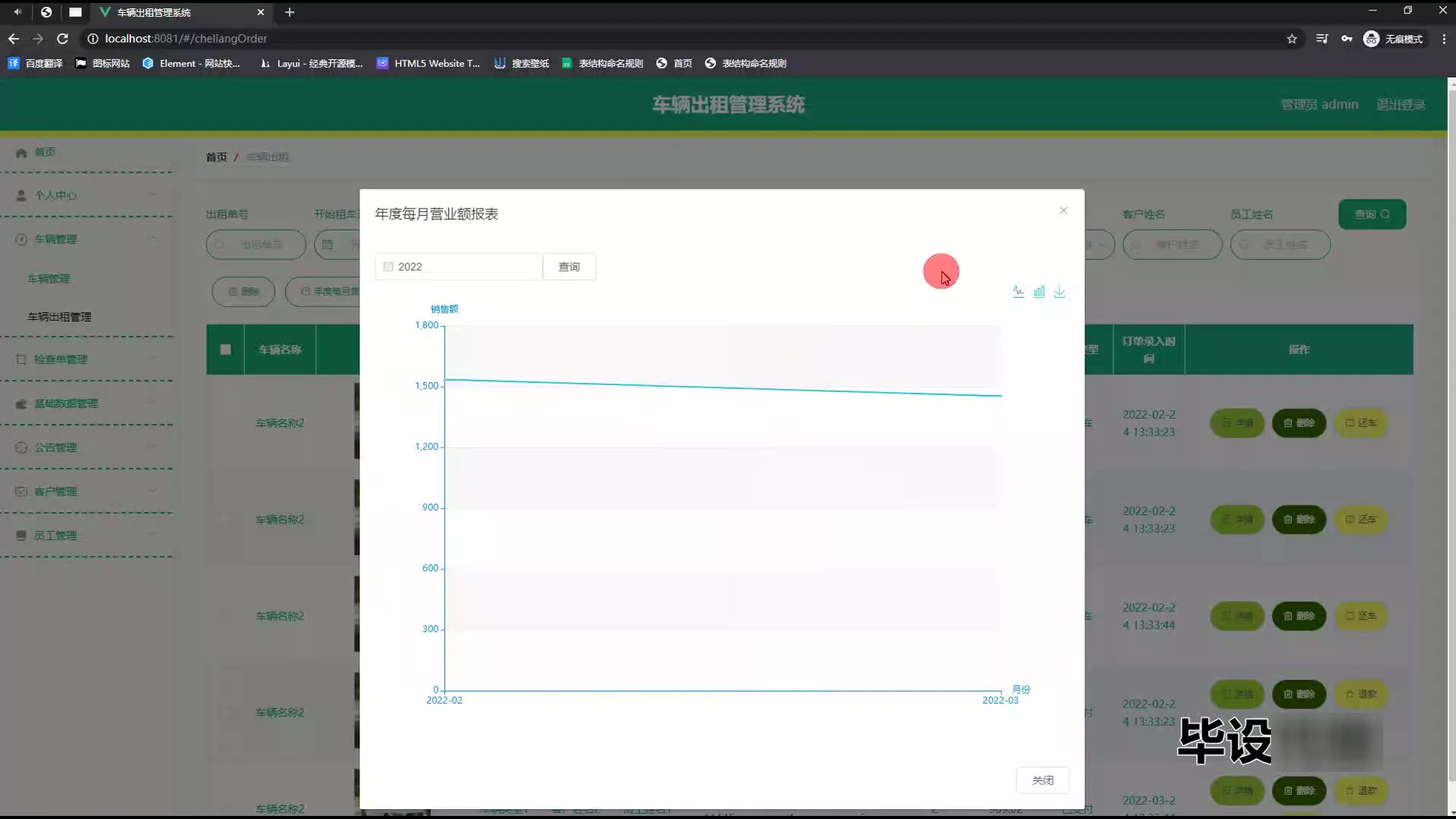Switch chart to bar view icon
The image size is (1456, 819).
pyautogui.click(x=1039, y=292)
